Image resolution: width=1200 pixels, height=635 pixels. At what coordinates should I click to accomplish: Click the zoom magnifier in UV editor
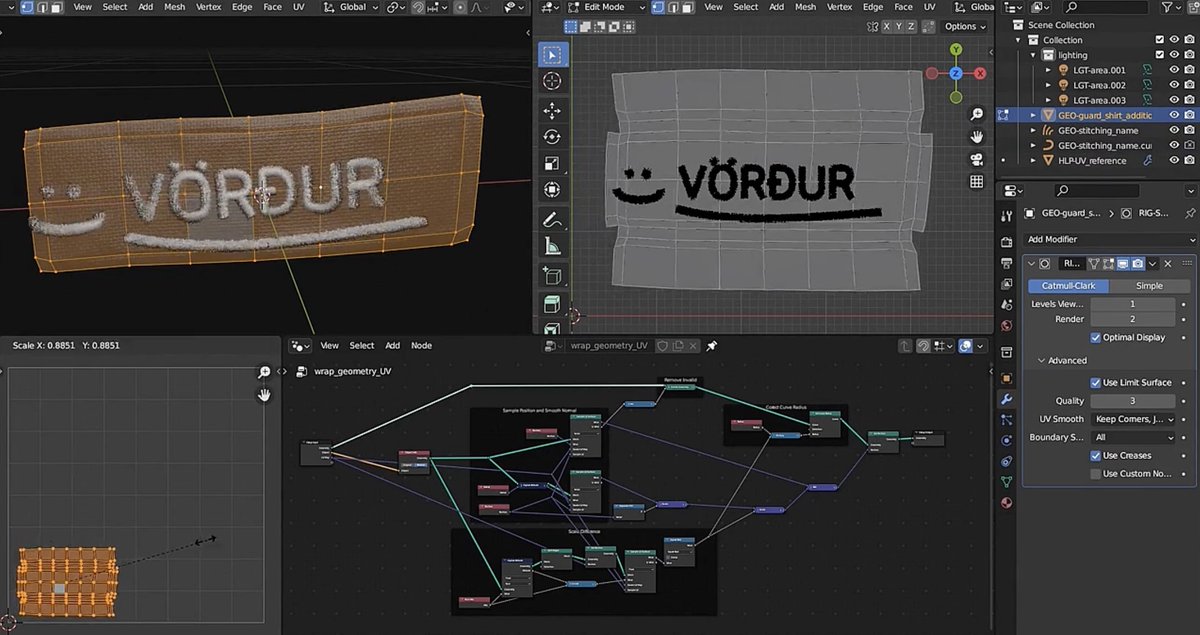click(x=264, y=372)
